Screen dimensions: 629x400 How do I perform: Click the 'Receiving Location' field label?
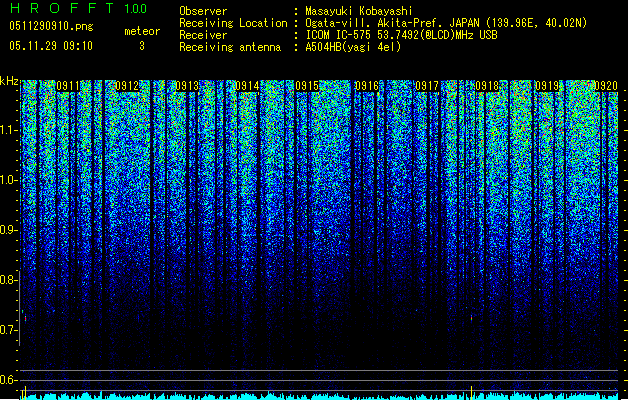click(233, 23)
